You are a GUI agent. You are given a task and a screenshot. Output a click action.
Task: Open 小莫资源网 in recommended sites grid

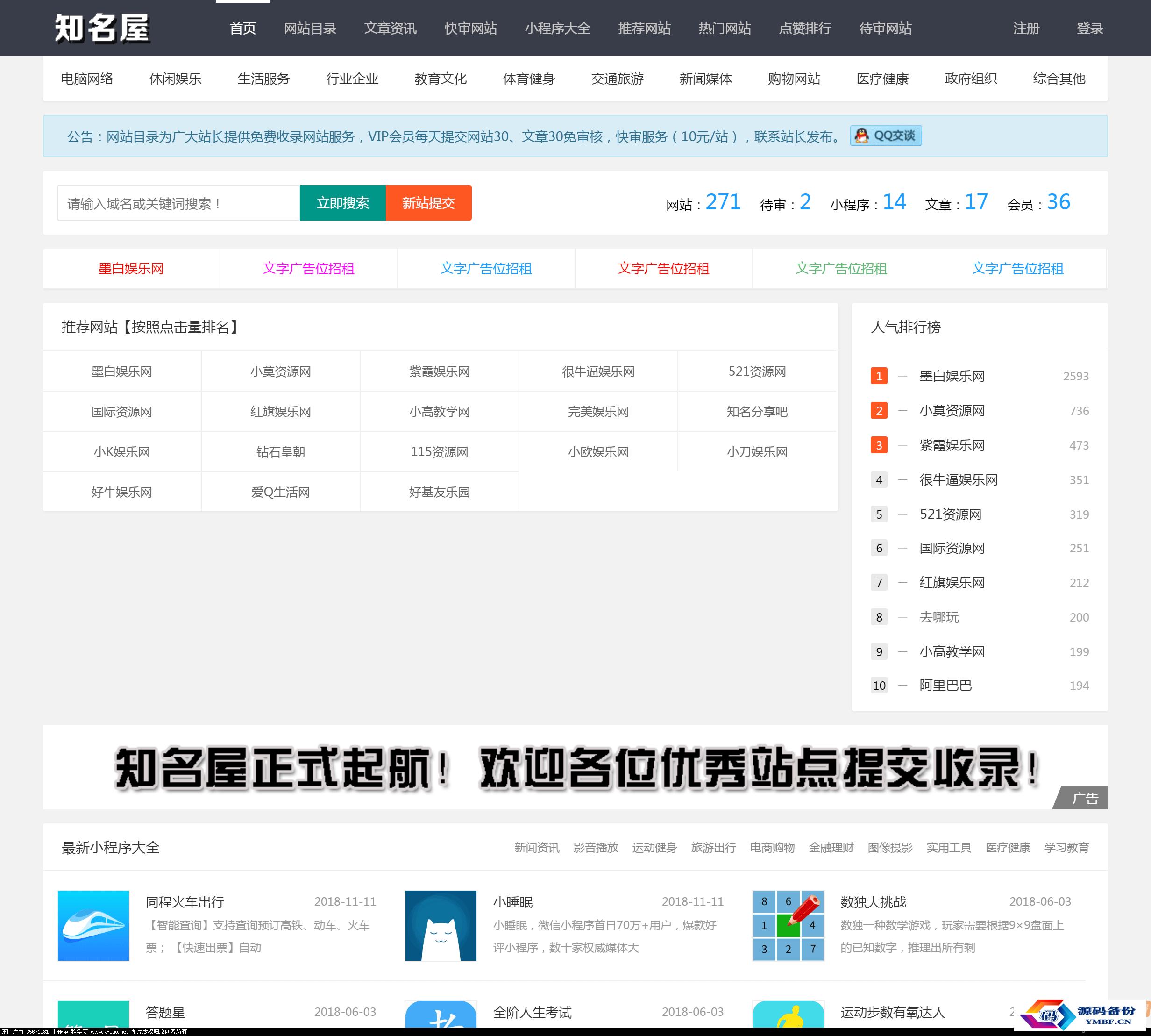(280, 372)
